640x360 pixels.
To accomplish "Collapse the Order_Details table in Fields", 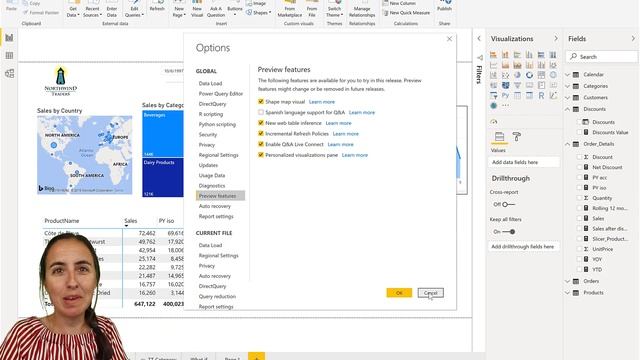I will [x=567, y=144].
